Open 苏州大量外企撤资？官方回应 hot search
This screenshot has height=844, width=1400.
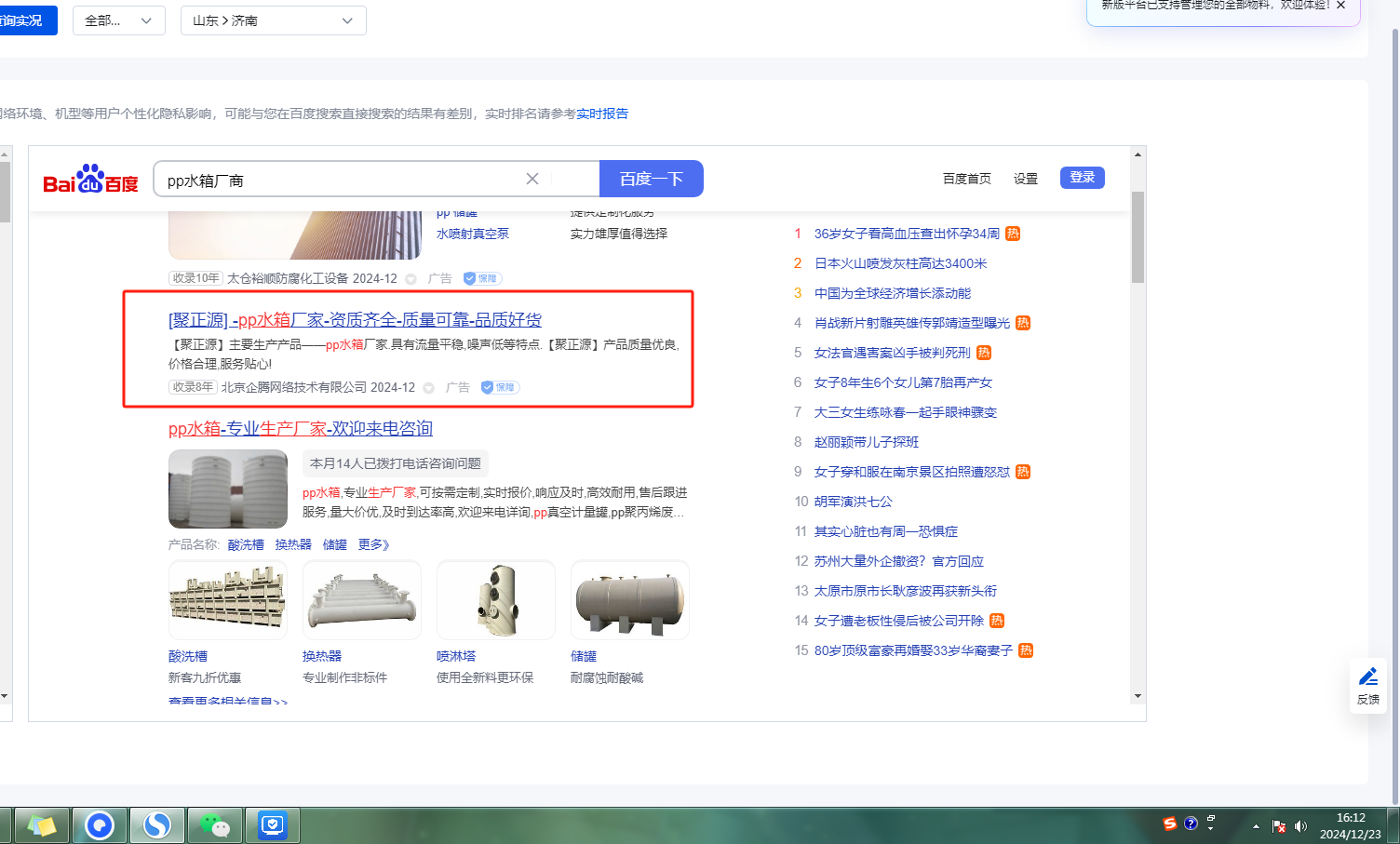coord(899,561)
